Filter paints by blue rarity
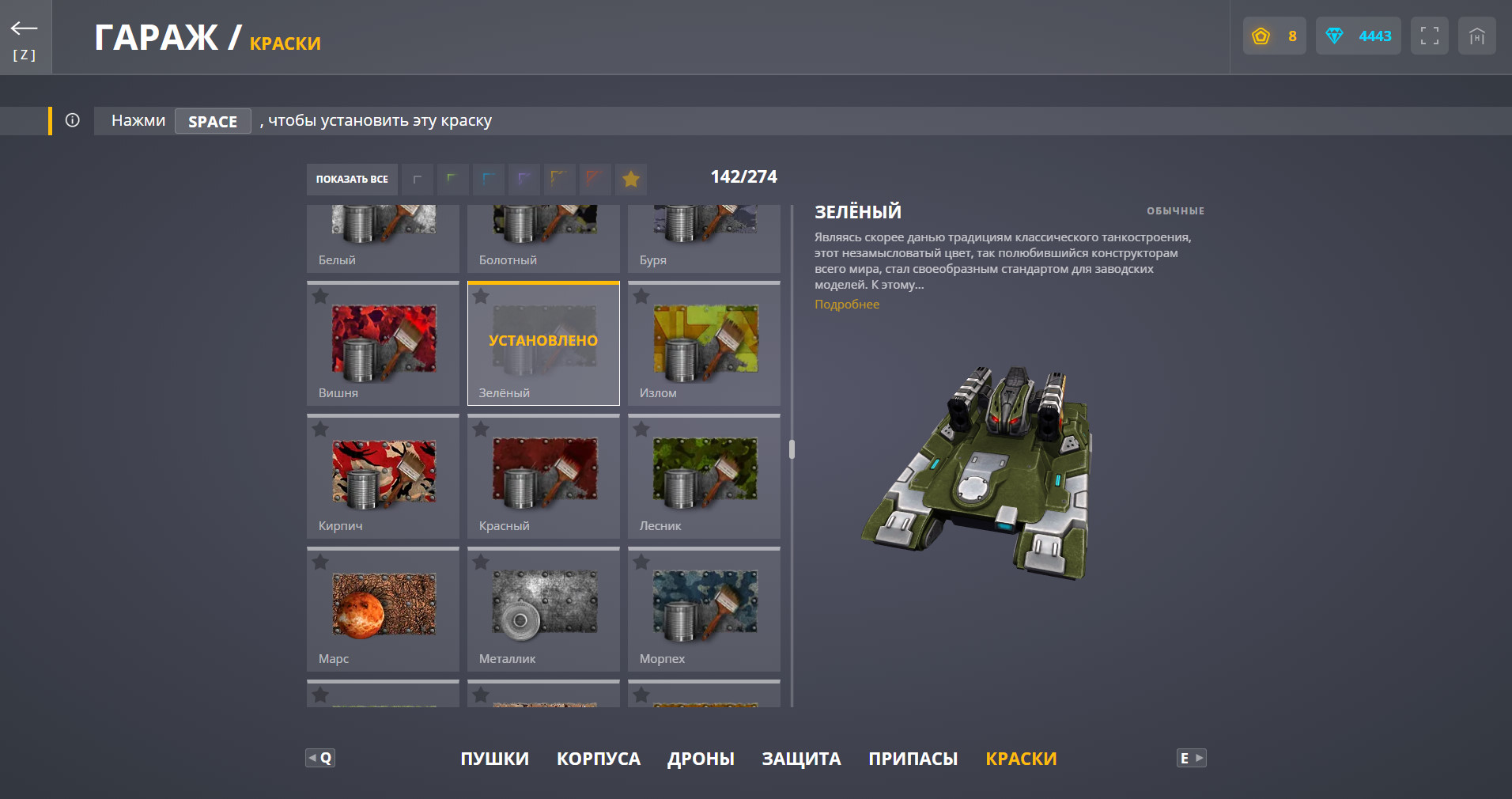Viewport: 1512px width, 799px height. [489, 180]
